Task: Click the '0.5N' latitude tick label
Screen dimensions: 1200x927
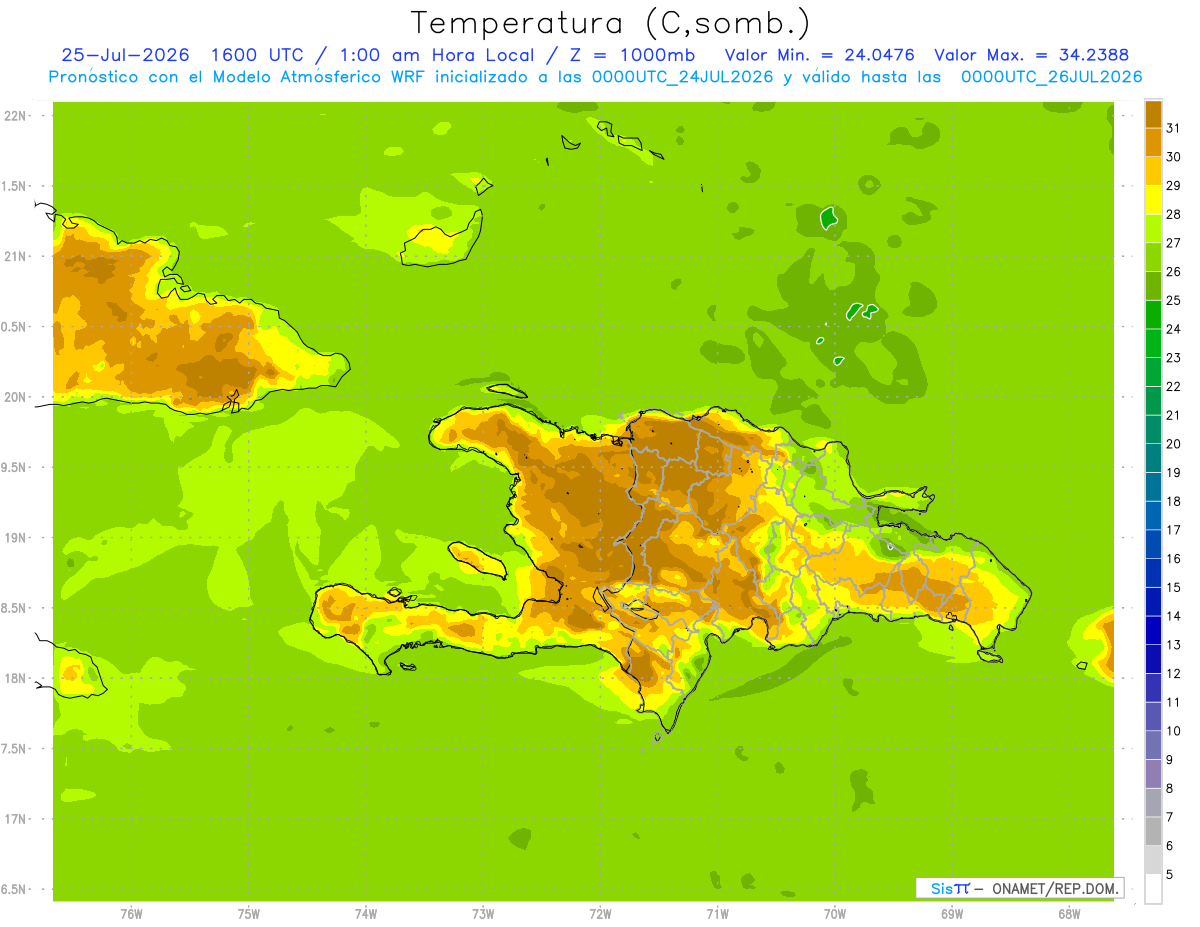Action: coord(15,327)
